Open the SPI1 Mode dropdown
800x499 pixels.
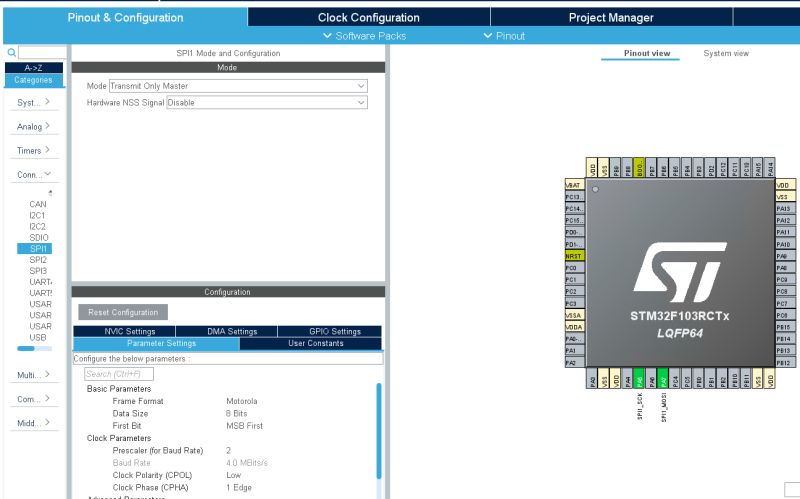click(x=238, y=86)
